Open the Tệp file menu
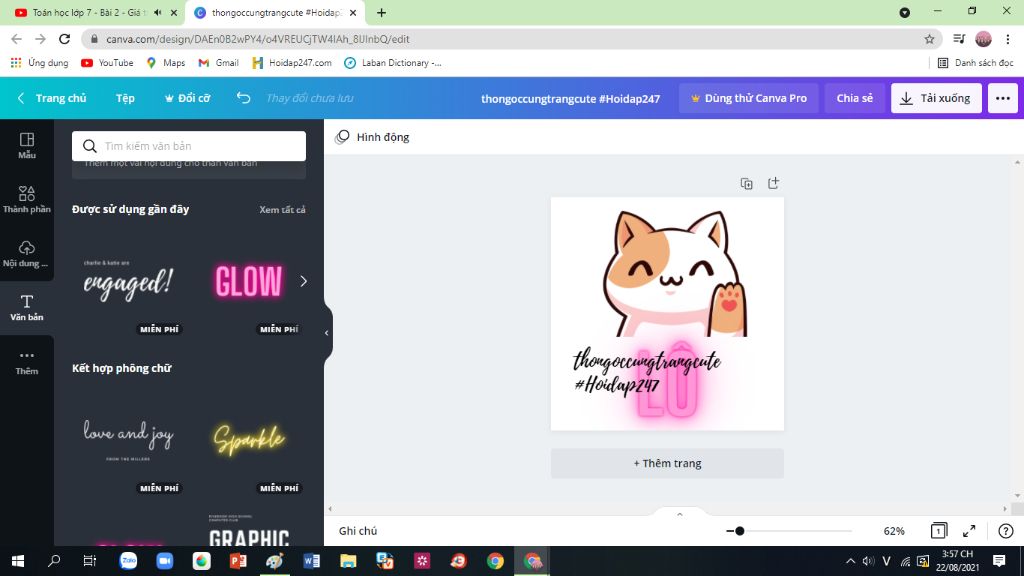Viewport: 1024px width, 576px height. [x=125, y=98]
